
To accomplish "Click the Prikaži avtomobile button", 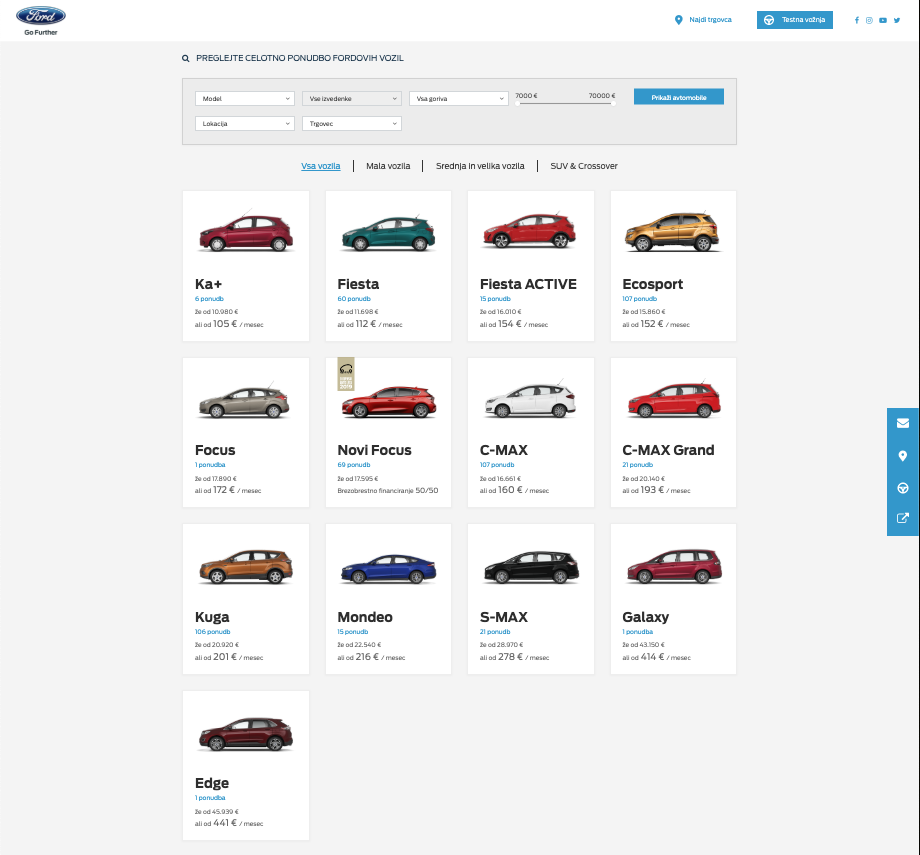I will [679, 97].
